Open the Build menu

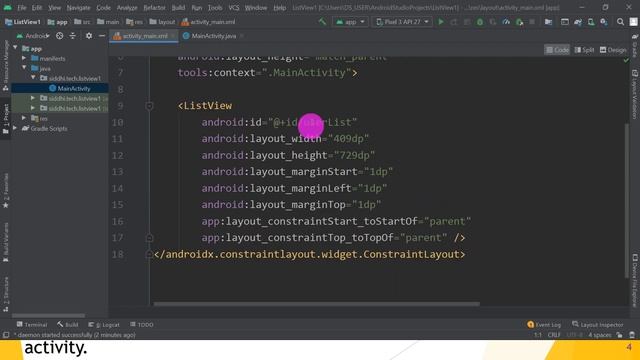[x=178, y=8]
